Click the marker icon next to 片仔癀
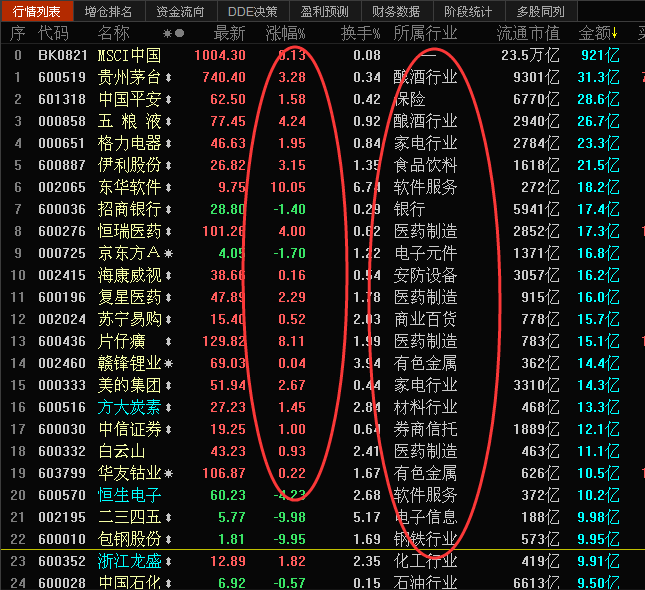The image size is (645, 590). coord(168,341)
